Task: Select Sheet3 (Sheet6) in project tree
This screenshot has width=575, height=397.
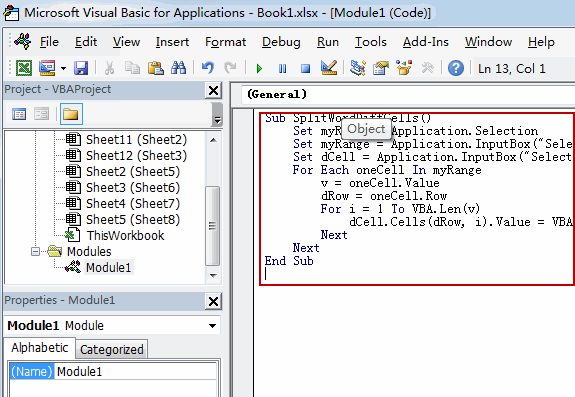Action: pos(133,187)
